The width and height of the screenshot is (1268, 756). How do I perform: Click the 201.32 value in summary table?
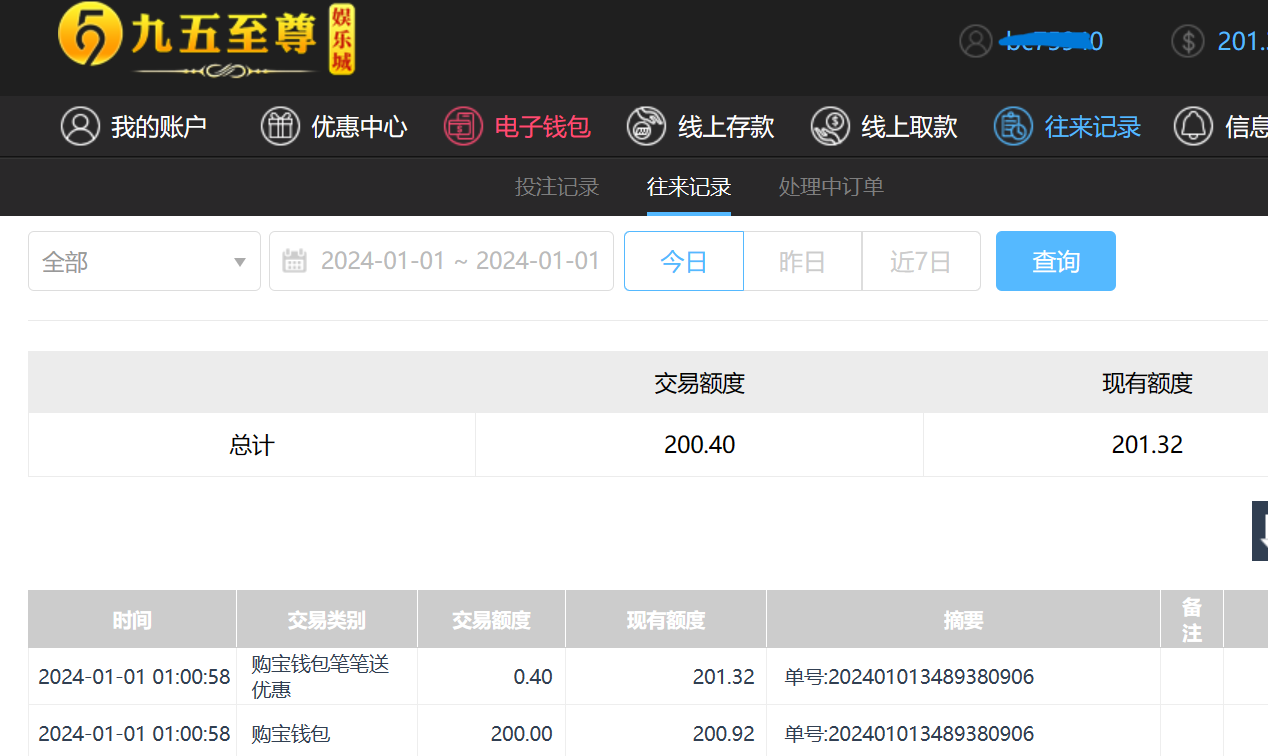point(1147,445)
